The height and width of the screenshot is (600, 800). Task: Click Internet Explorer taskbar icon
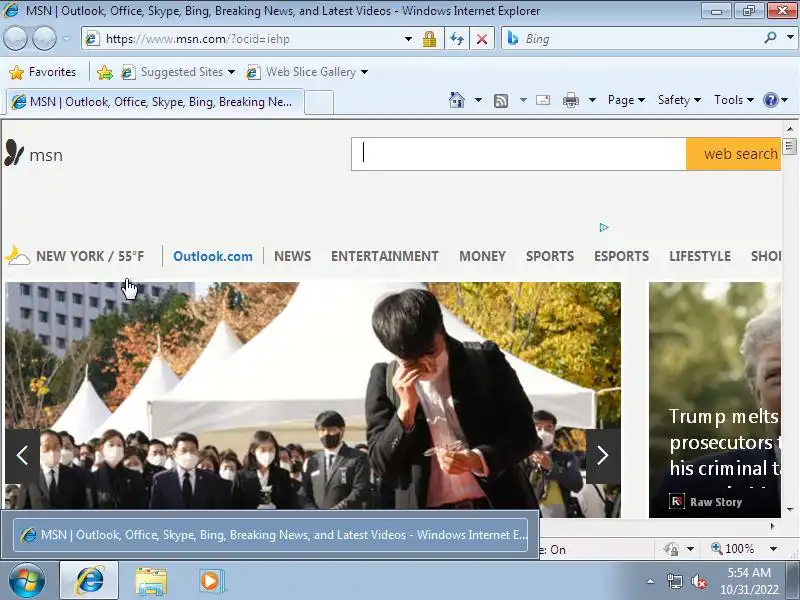[89, 581]
